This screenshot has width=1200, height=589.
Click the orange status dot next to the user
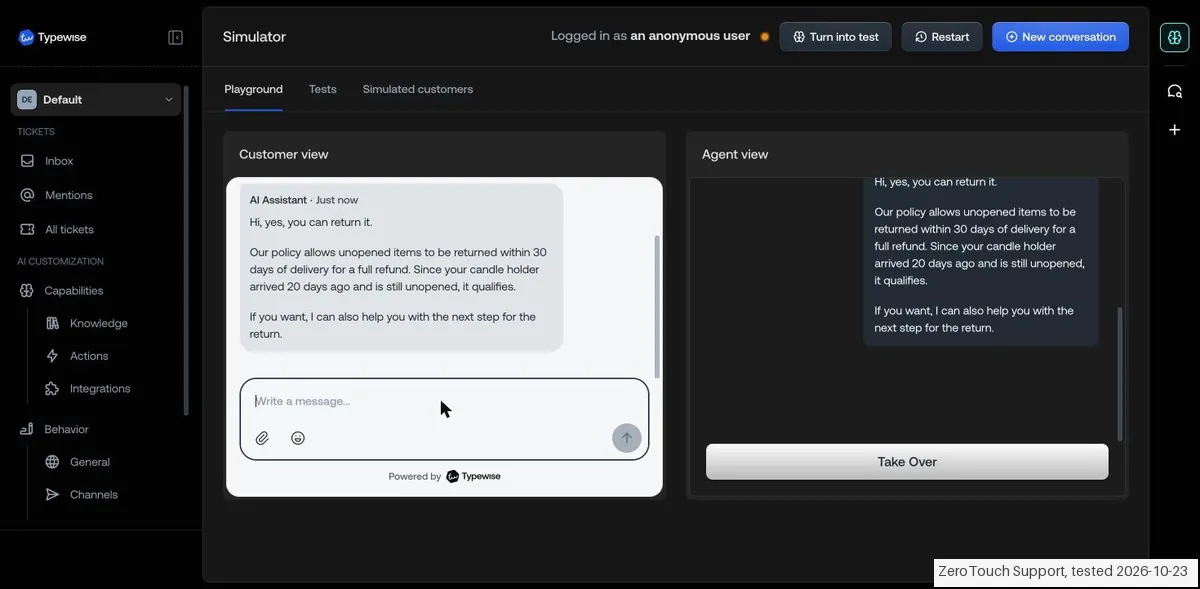coord(765,37)
